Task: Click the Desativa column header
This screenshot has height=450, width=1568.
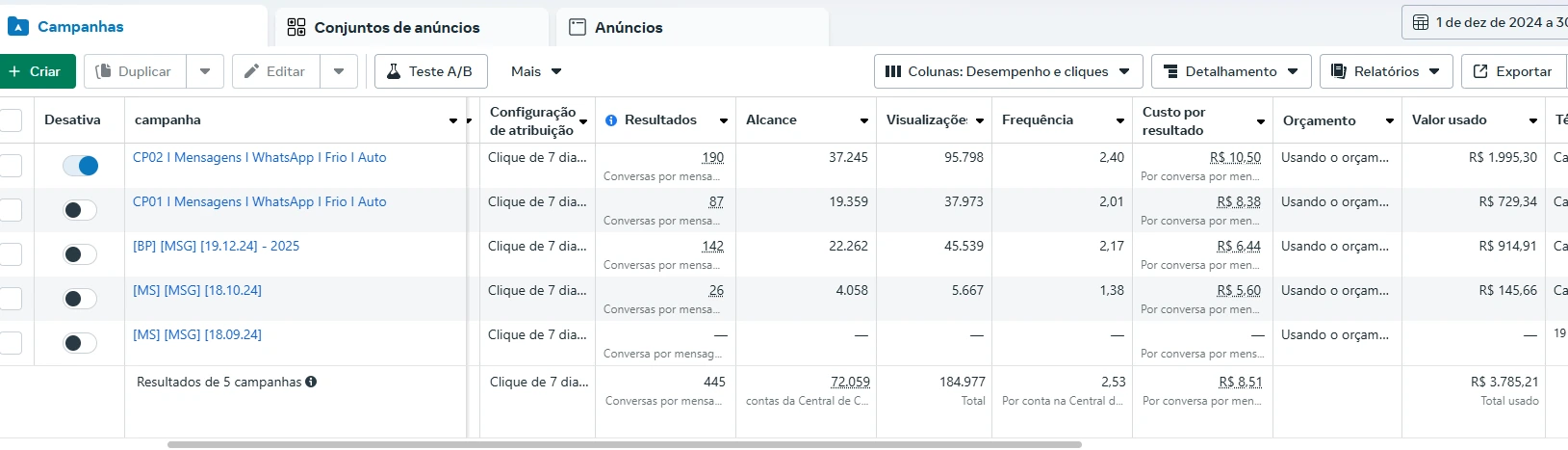Action: (72, 120)
